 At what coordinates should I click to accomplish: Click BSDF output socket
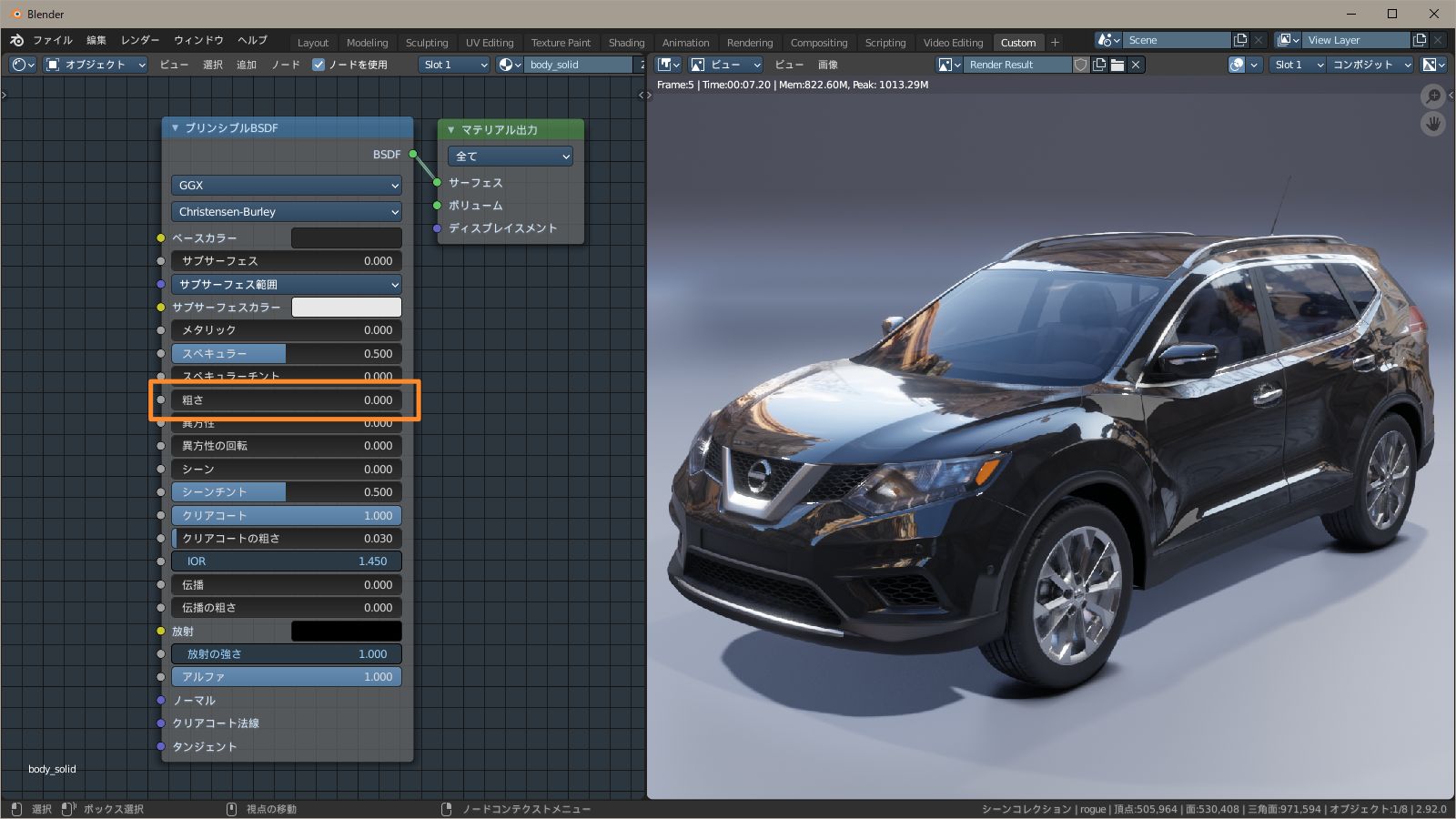413,154
